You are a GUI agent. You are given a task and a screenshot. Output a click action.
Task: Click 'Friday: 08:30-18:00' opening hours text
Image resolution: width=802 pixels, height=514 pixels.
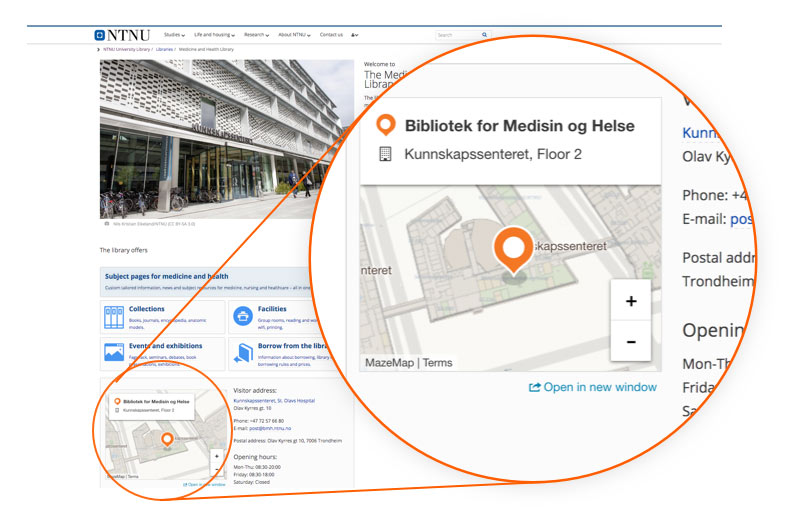pos(254,475)
